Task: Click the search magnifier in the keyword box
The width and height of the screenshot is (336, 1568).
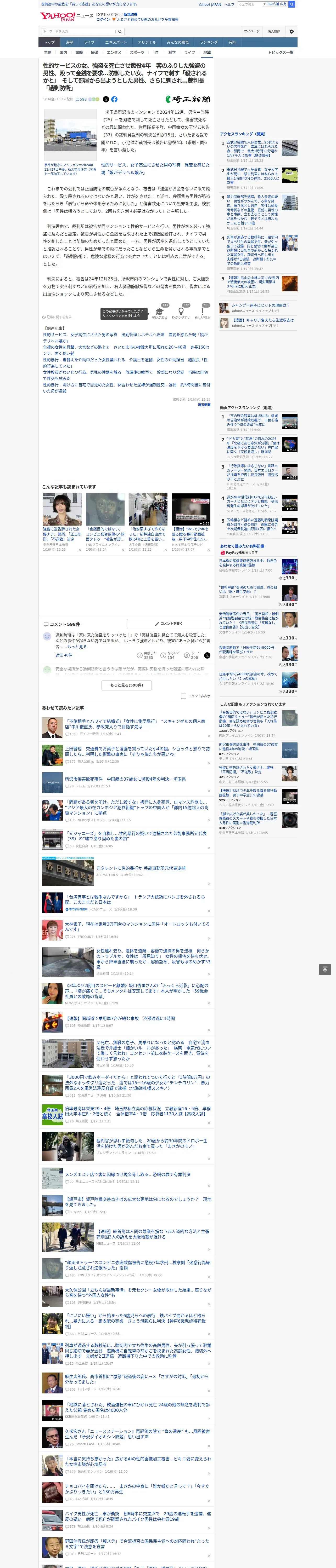Action: [x=120, y=32]
